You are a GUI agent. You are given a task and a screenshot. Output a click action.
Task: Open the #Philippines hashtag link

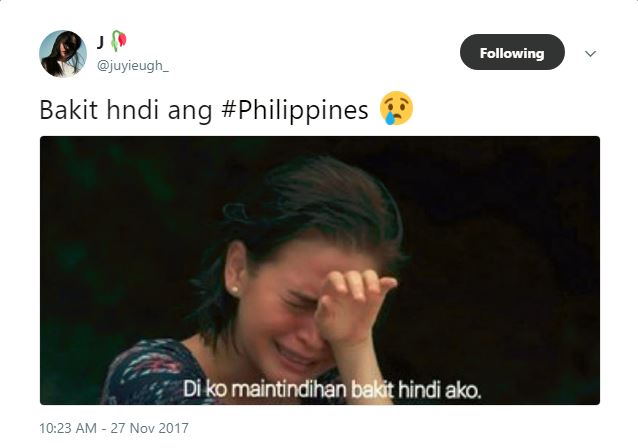coord(295,111)
